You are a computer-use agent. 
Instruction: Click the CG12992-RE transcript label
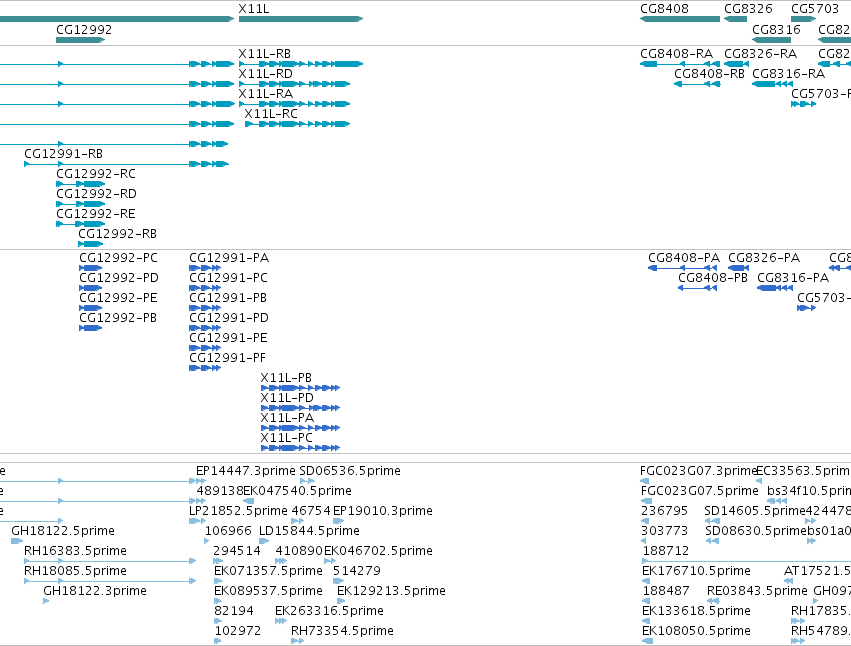coord(96,214)
